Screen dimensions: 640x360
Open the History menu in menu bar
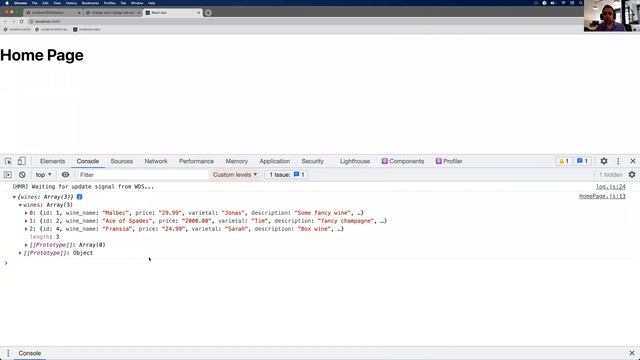coord(71,3)
